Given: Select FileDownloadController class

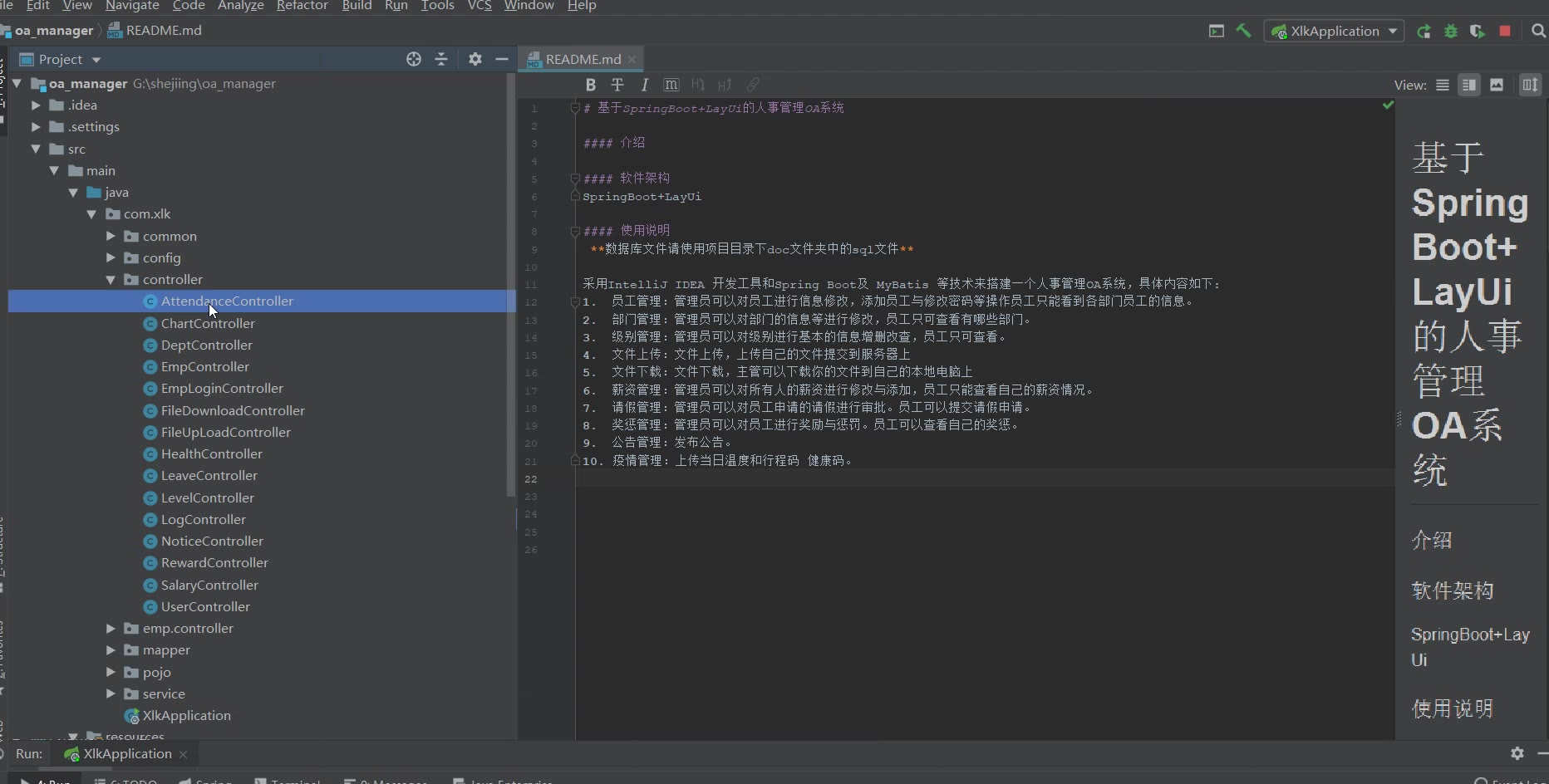Looking at the screenshot, I should point(233,410).
